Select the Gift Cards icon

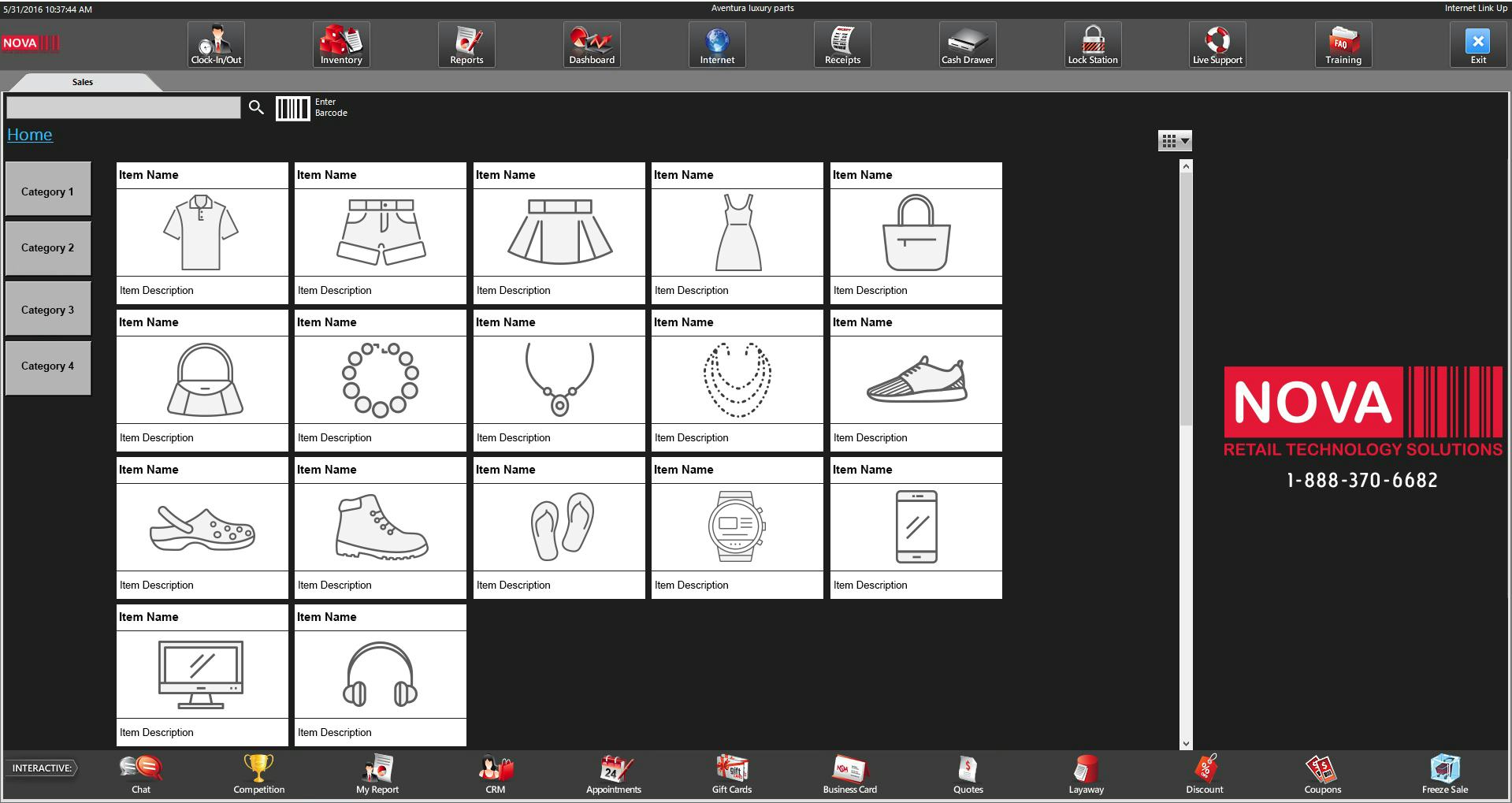731,773
